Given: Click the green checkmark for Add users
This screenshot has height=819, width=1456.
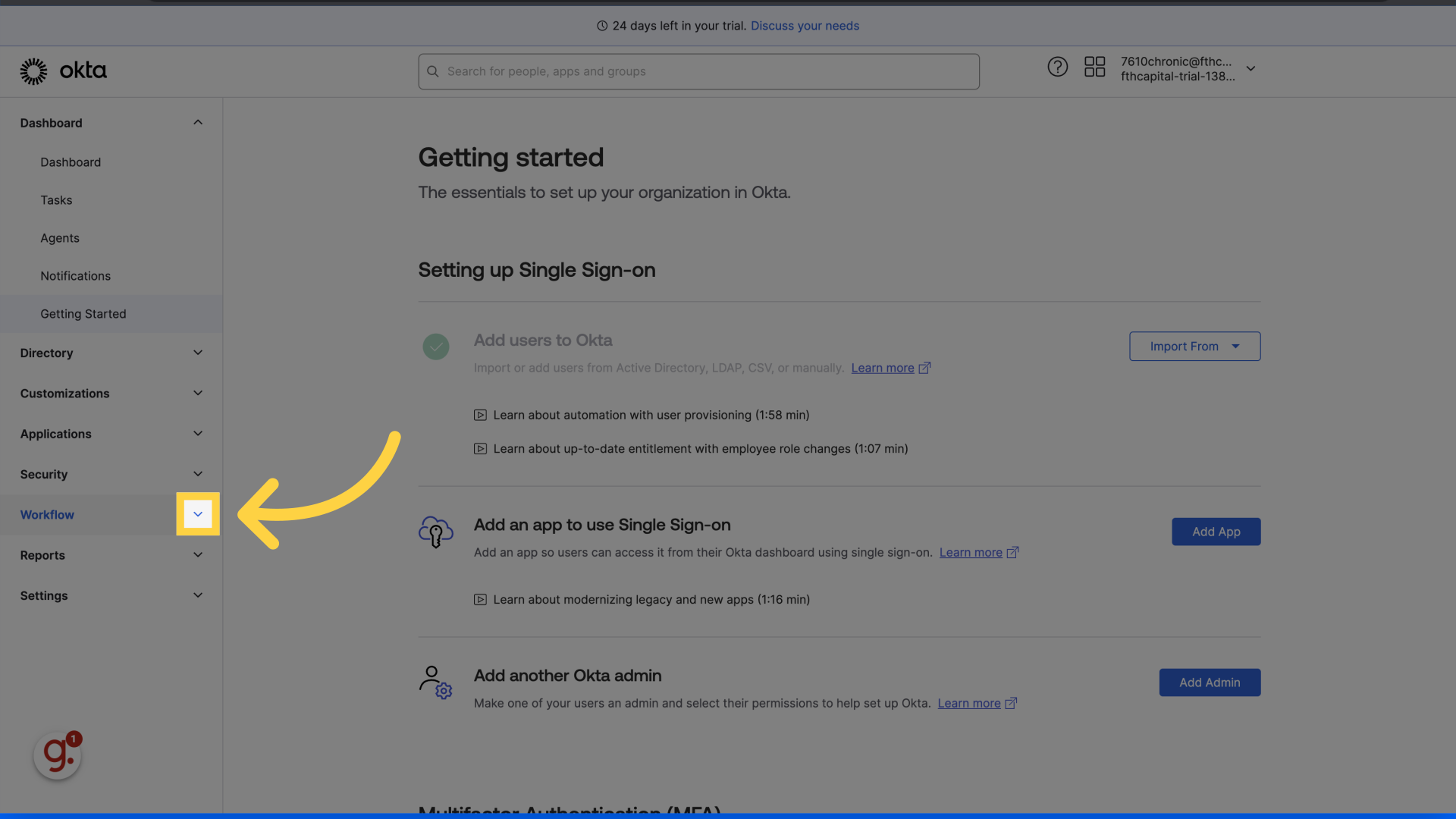Looking at the screenshot, I should (436, 347).
